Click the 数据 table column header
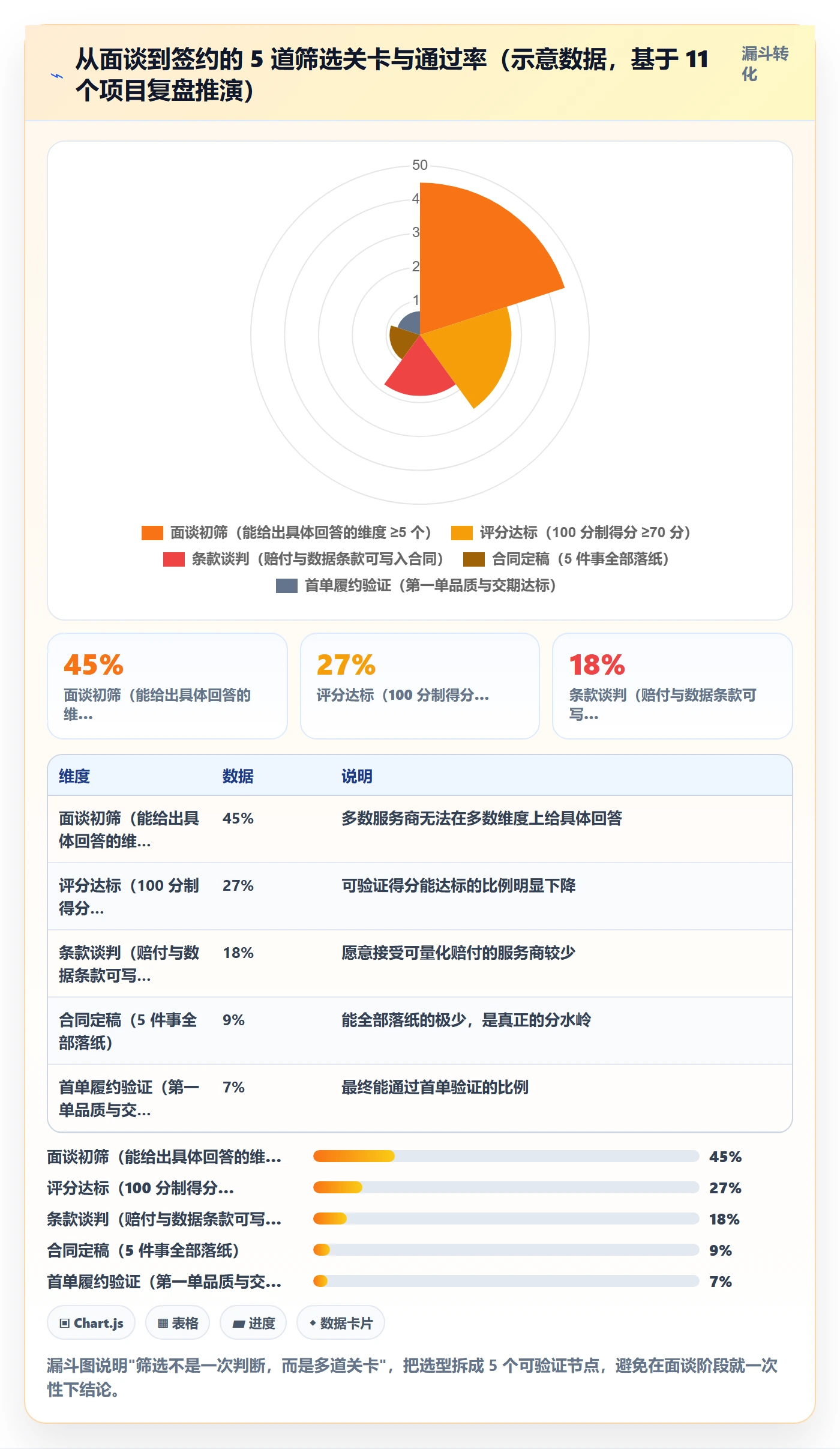This screenshot has width=840, height=1449. tap(238, 776)
